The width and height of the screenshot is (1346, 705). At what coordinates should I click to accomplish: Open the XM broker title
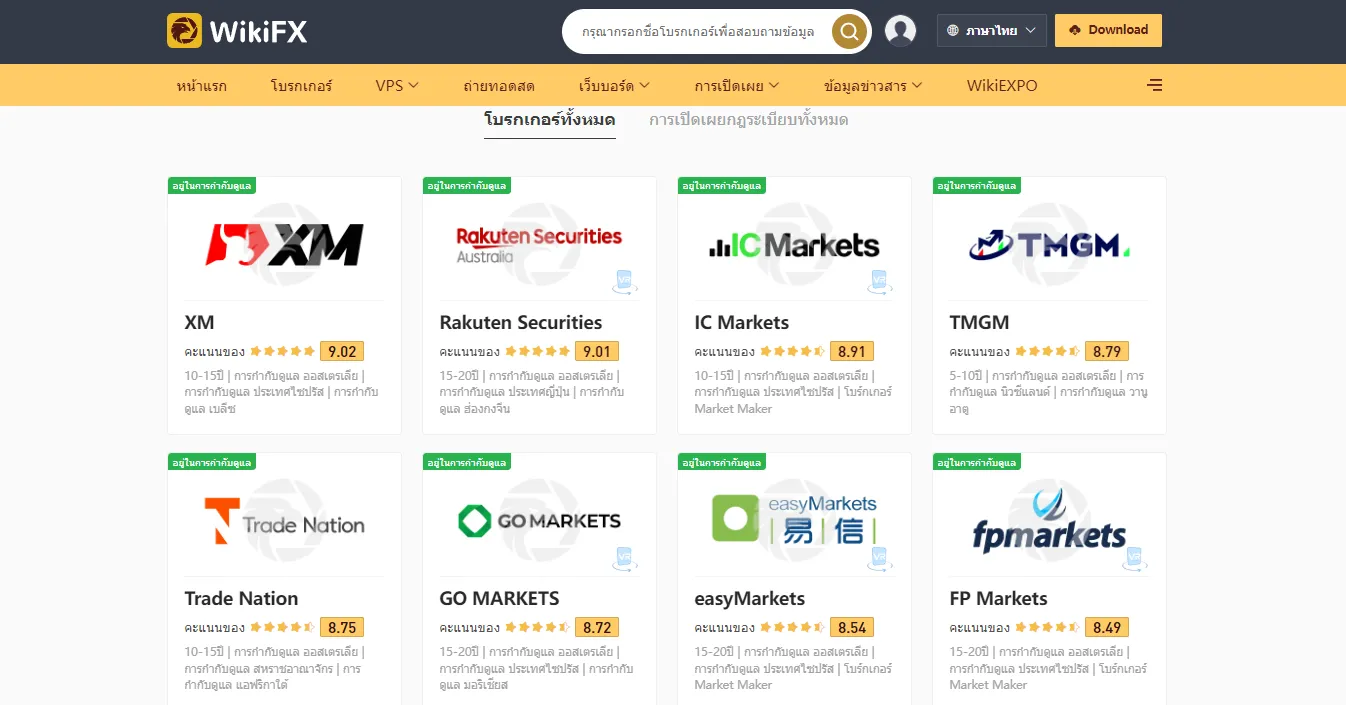(200, 322)
